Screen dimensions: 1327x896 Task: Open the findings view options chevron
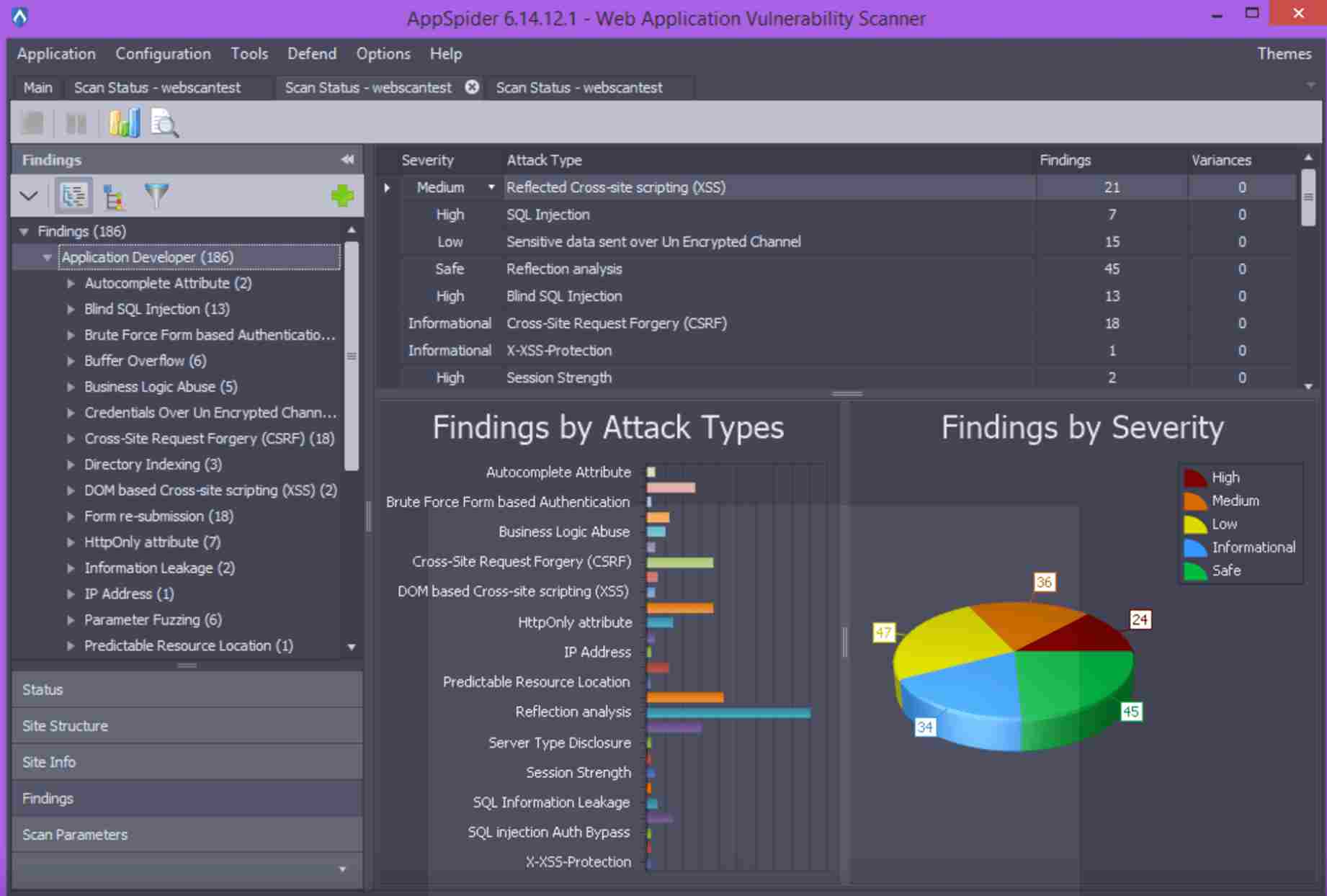point(30,195)
